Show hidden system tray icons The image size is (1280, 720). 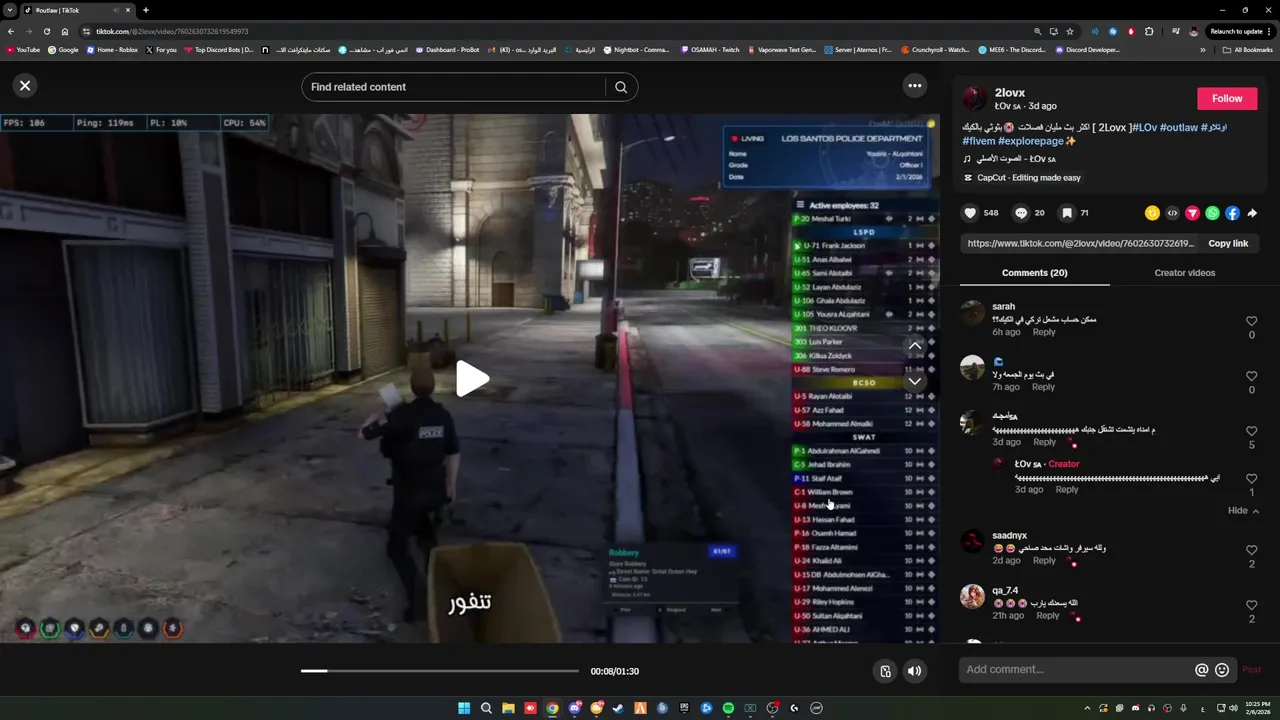tap(1087, 708)
